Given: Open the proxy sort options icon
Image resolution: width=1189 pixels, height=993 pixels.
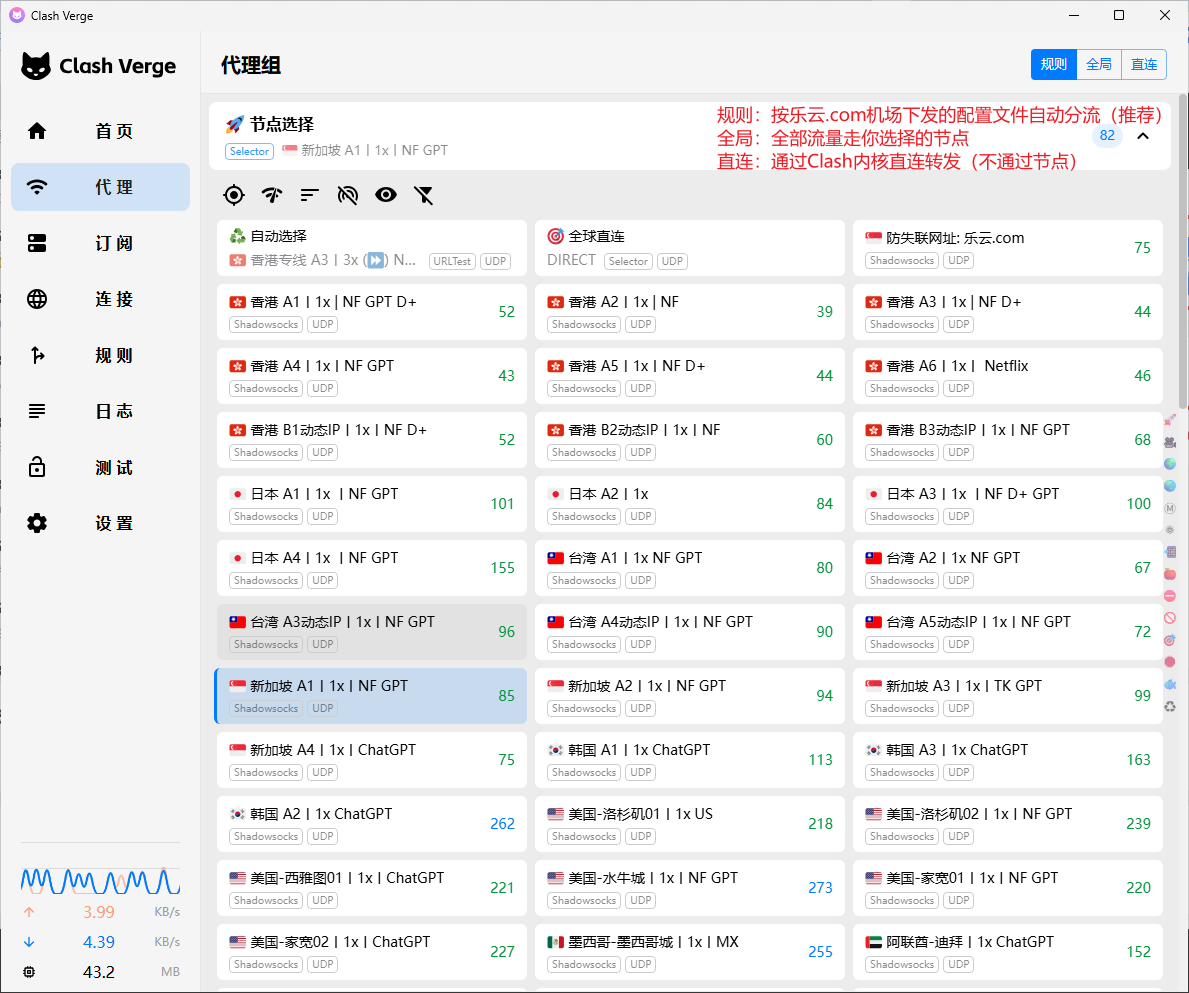Looking at the screenshot, I should coord(309,195).
